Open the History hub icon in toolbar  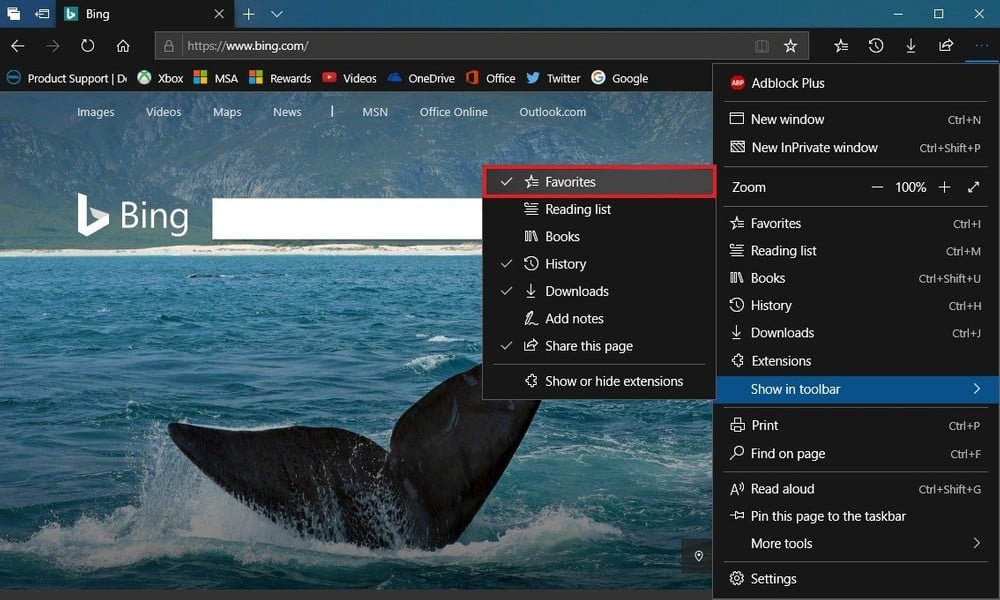[876, 46]
